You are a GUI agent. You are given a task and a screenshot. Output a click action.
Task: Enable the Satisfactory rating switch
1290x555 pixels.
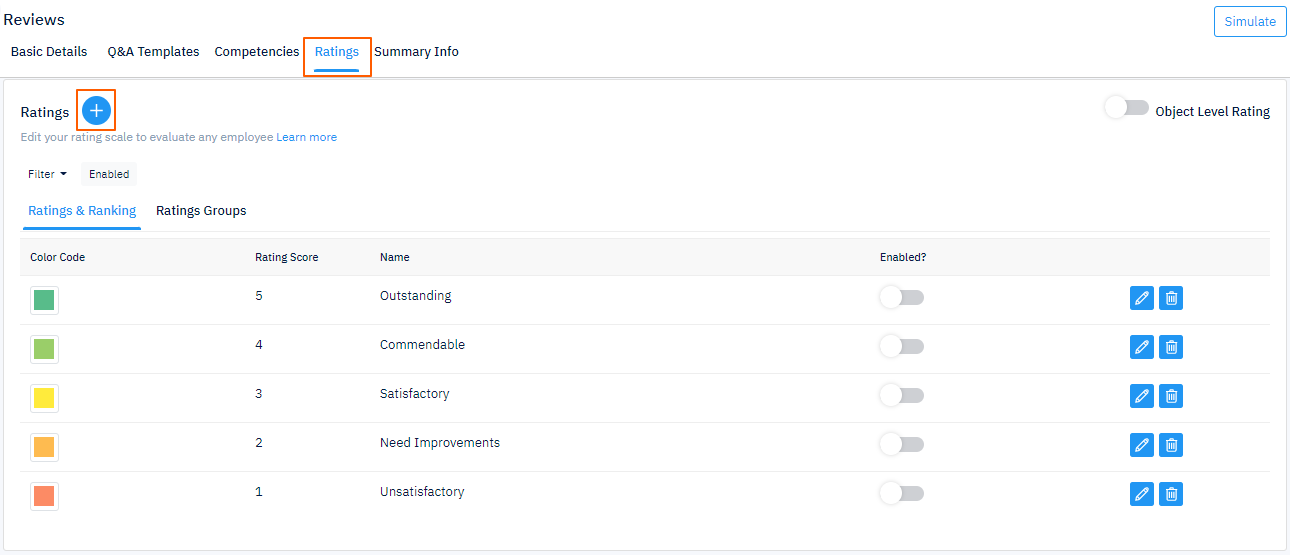pyautogui.click(x=902, y=395)
